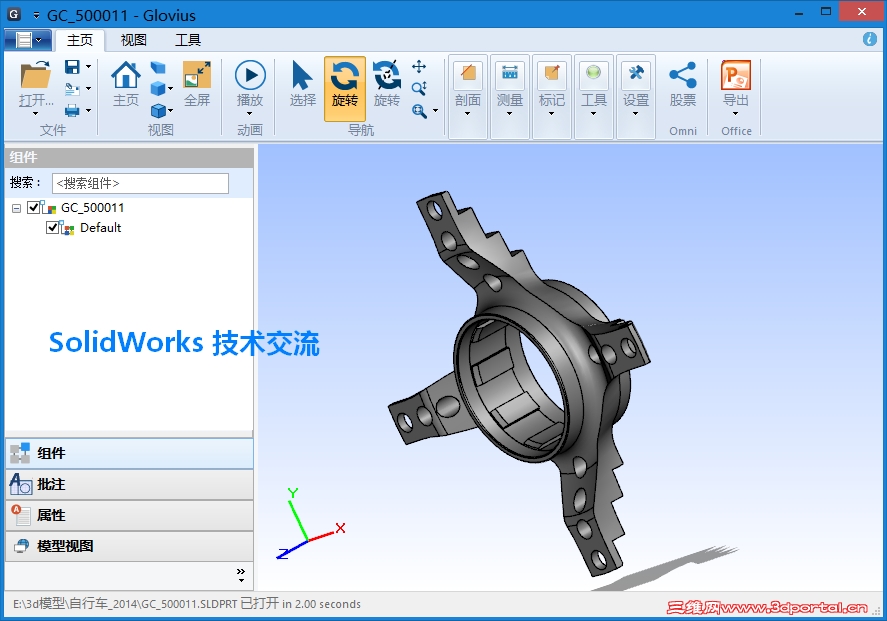Open the Properties (属性) panel tab

point(129,515)
